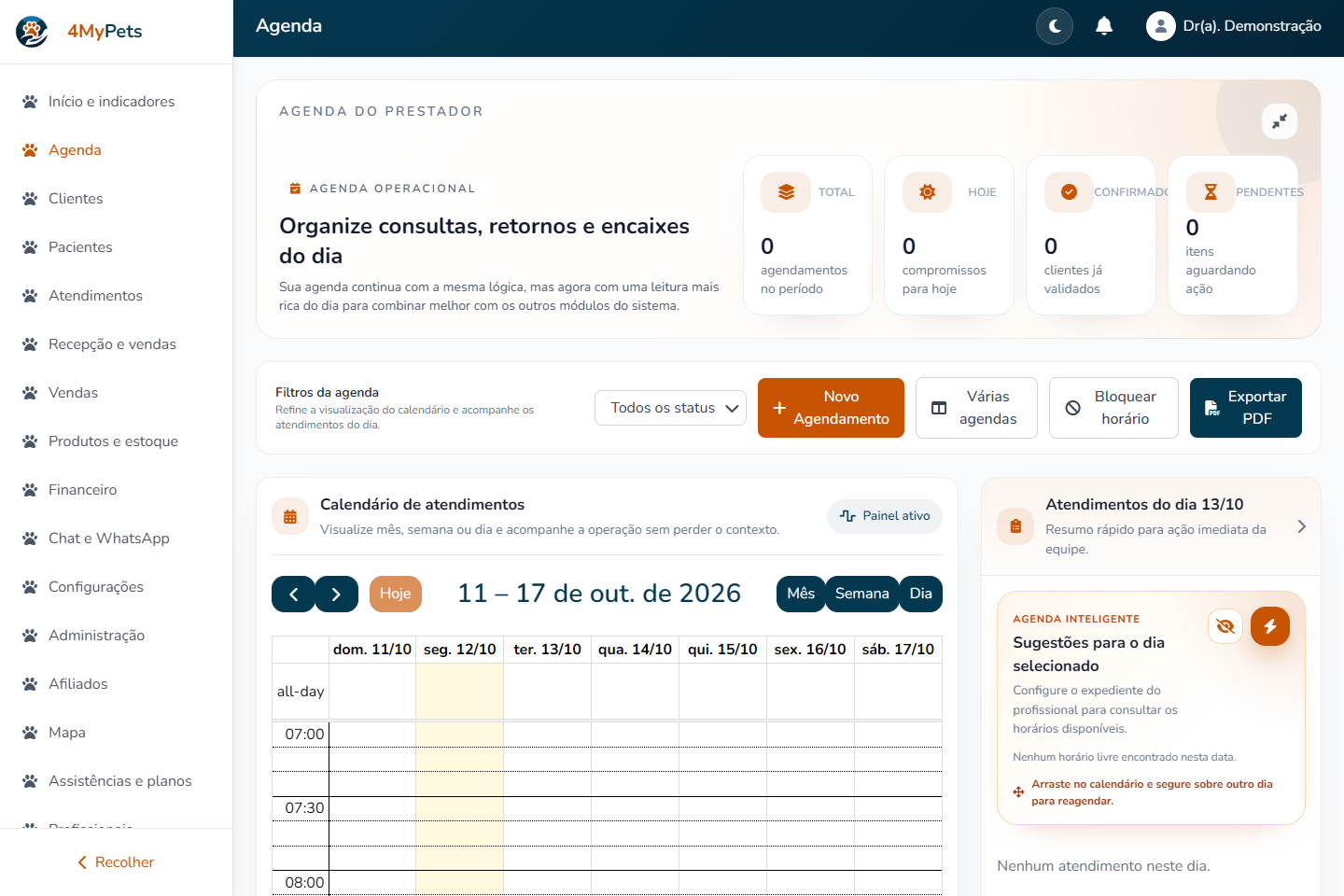Click the lightning bolt smart agenda button

tap(1270, 626)
